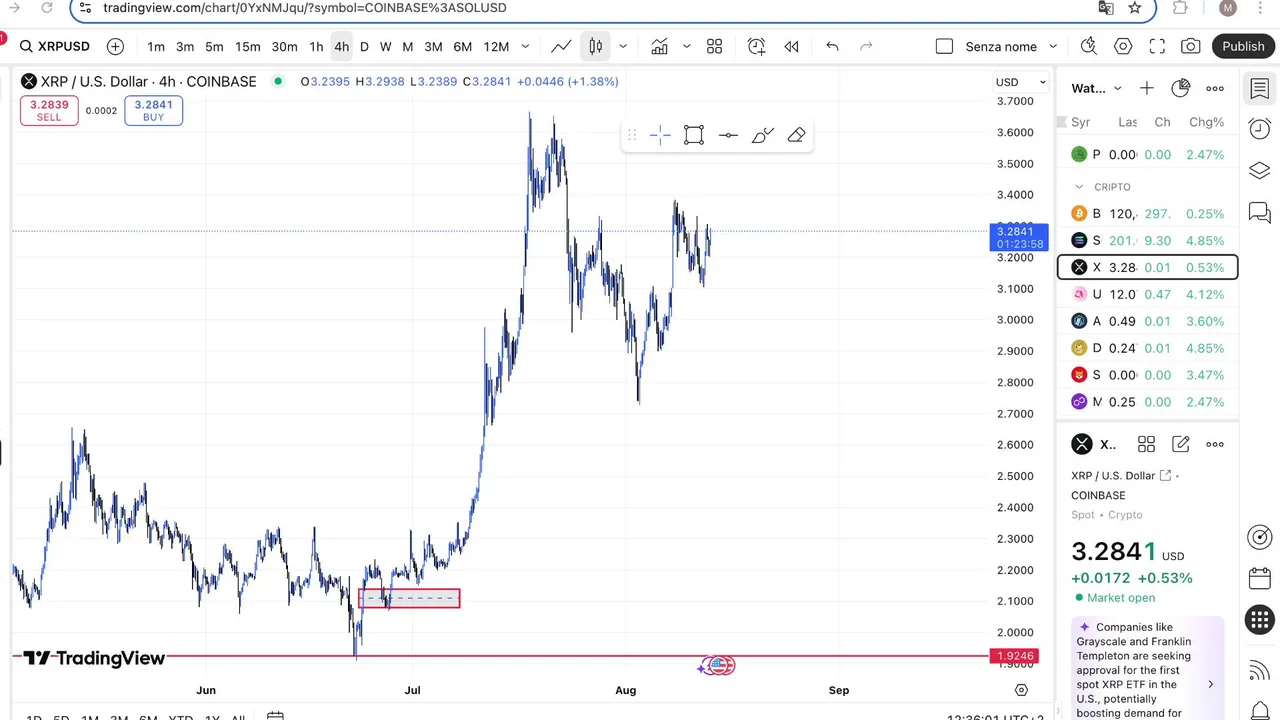Open the Watchlist panel icon in right sidebar
The height and width of the screenshot is (720, 1280).
(x=1260, y=88)
